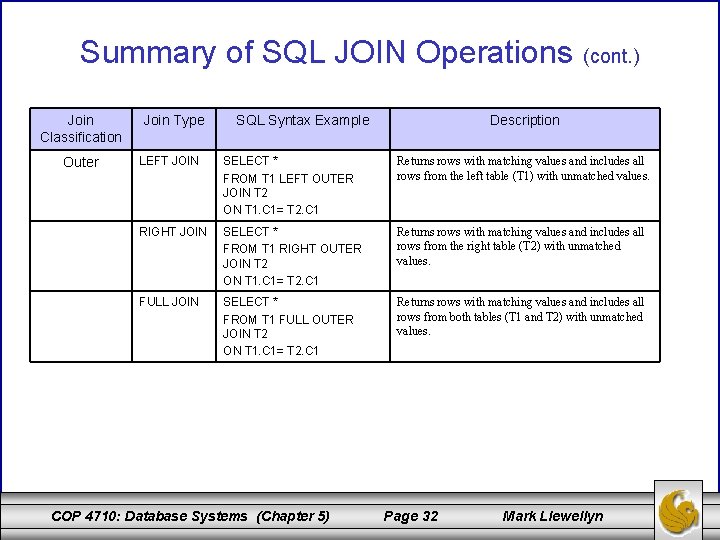Click the 'SELECT *' line in RIGHT JOIN row
Viewport: 720px width, 540px height.
point(250,231)
